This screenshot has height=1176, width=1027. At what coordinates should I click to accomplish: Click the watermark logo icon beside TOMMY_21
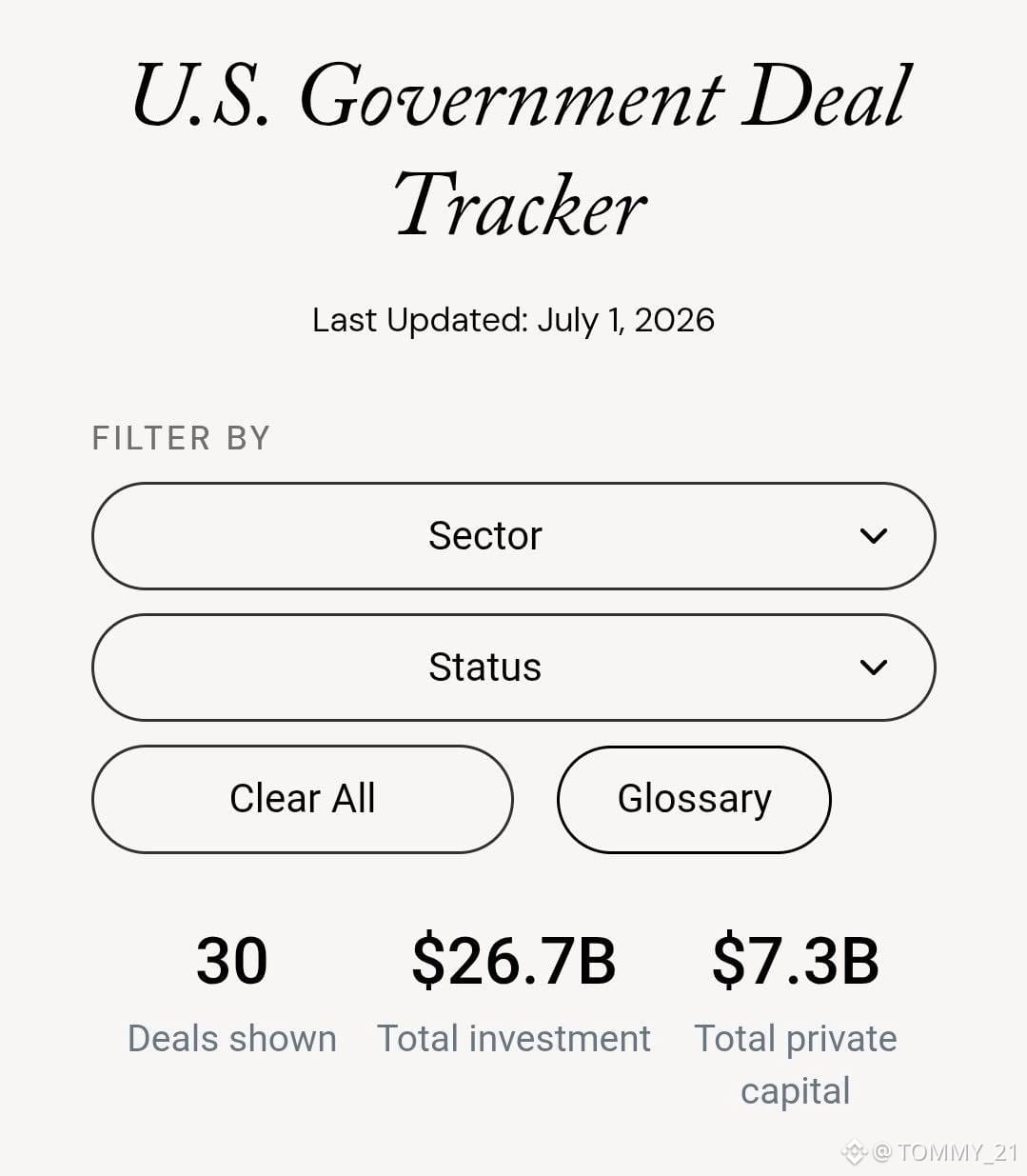pos(854,1152)
